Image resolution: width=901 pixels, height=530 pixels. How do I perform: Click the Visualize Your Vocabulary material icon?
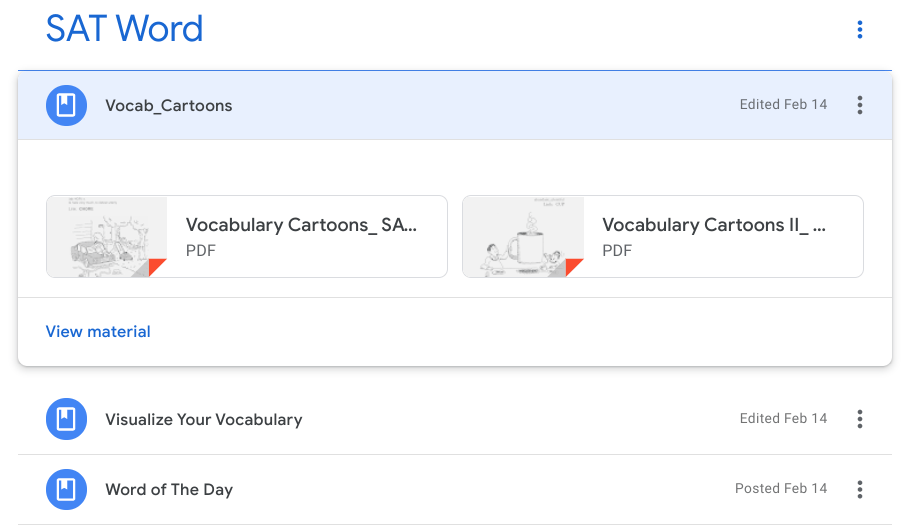pyautogui.click(x=66, y=419)
